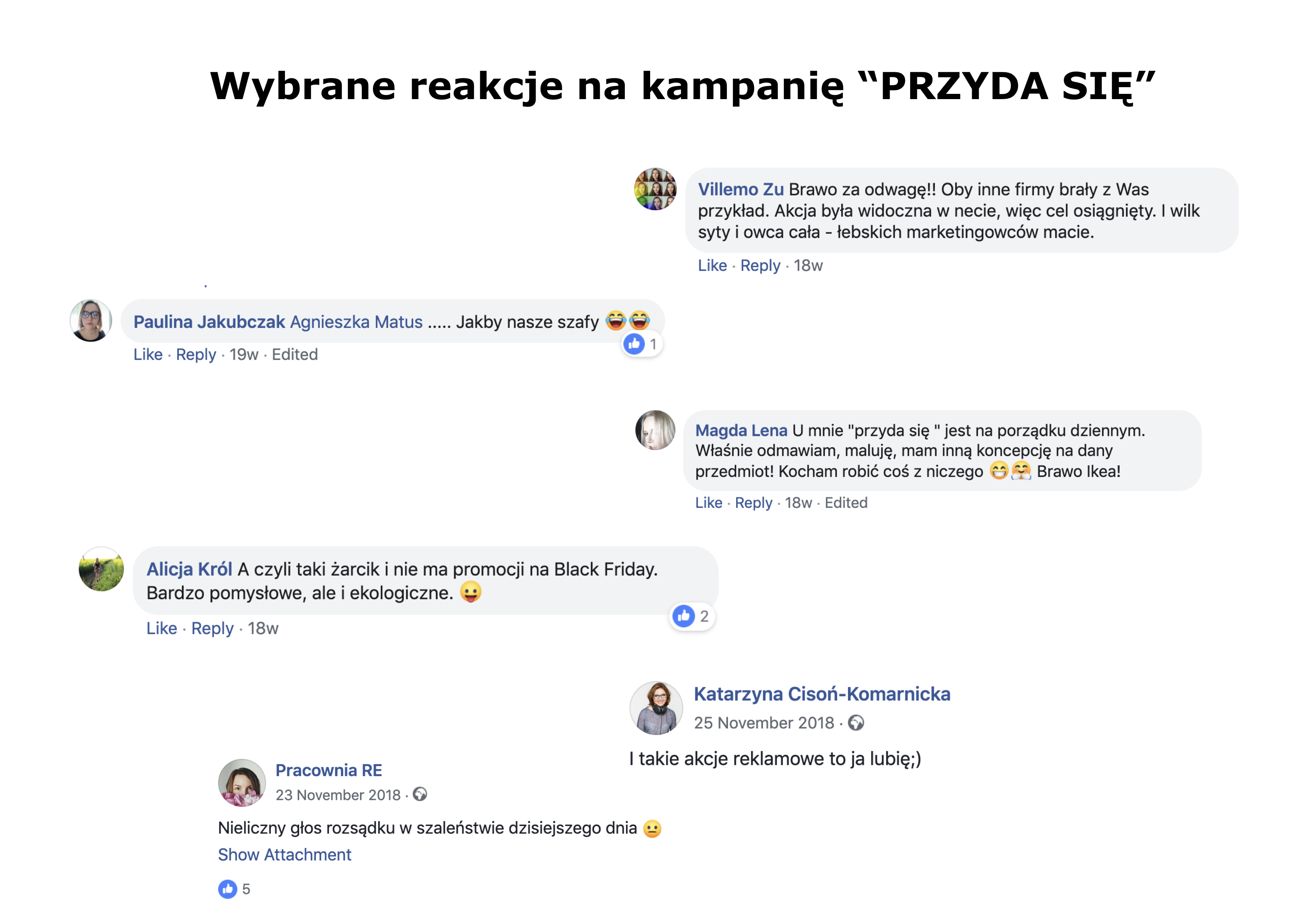This screenshot has height=924, width=1307.
Task: Click the thumbs-up reaction on Paulina Jakubczak's comment
Action: click(634, 344)
